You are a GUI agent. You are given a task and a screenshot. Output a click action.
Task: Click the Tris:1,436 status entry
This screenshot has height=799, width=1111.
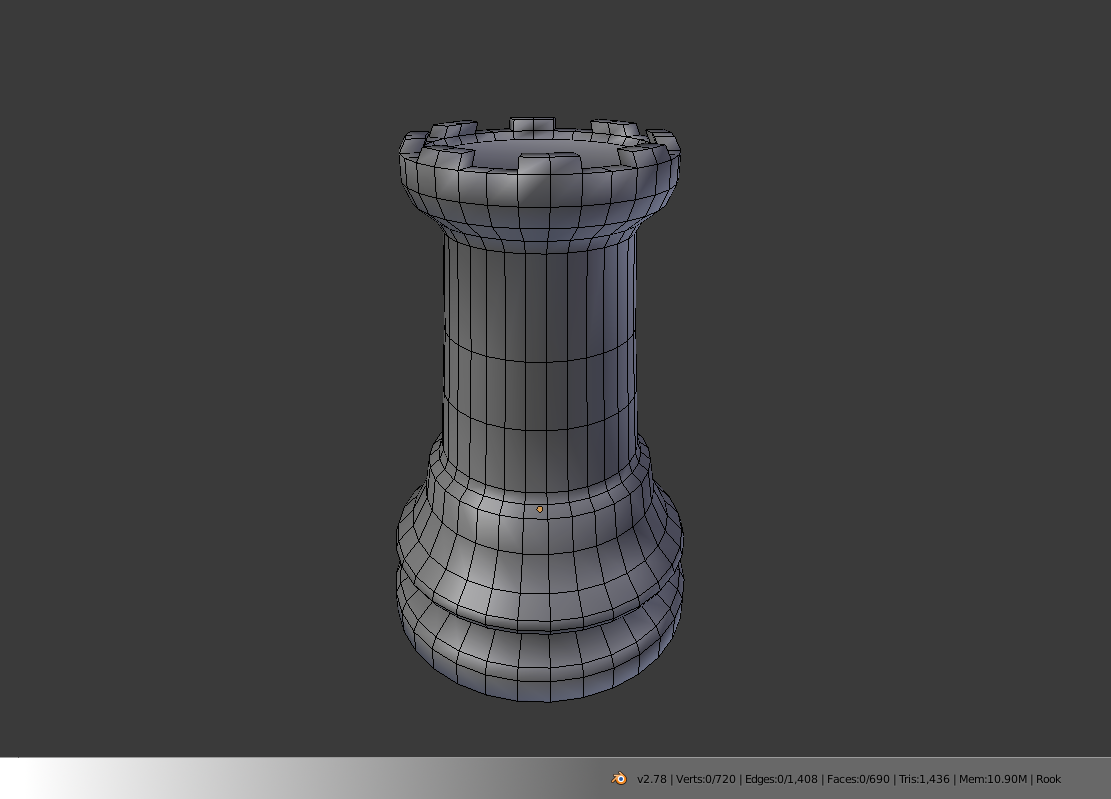pyautogui.click(x=924, y=779)
